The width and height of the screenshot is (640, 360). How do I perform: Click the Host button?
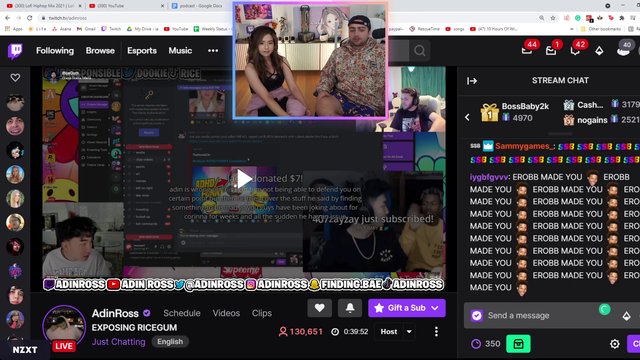point(389,332)
